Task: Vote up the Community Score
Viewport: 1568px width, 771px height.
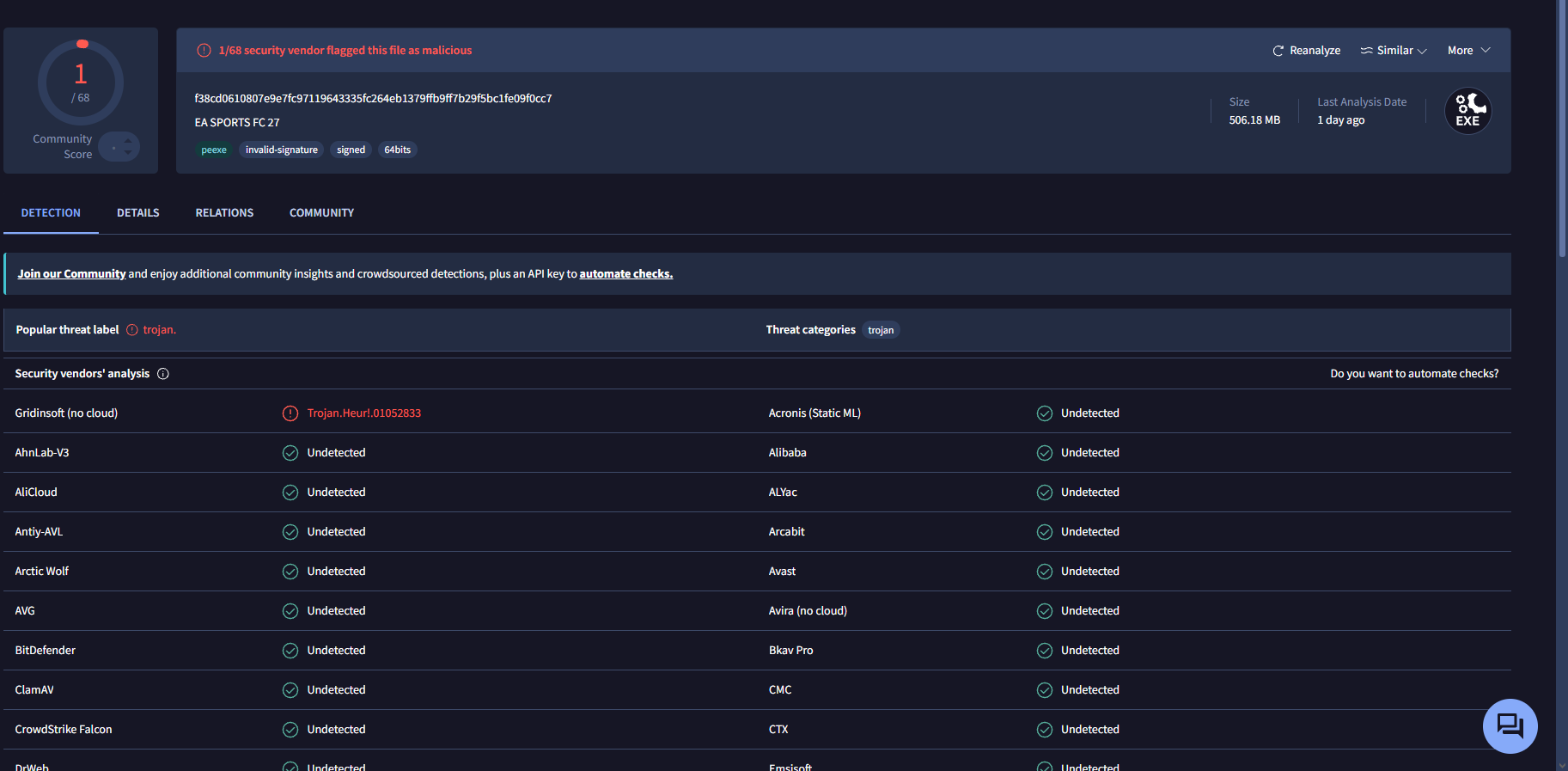Action: pos(128,141)
